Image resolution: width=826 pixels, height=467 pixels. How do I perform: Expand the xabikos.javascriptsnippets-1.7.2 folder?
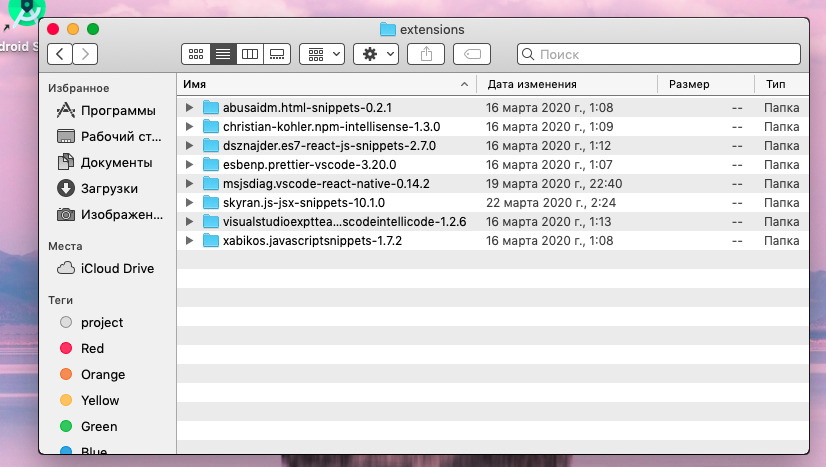189,240
